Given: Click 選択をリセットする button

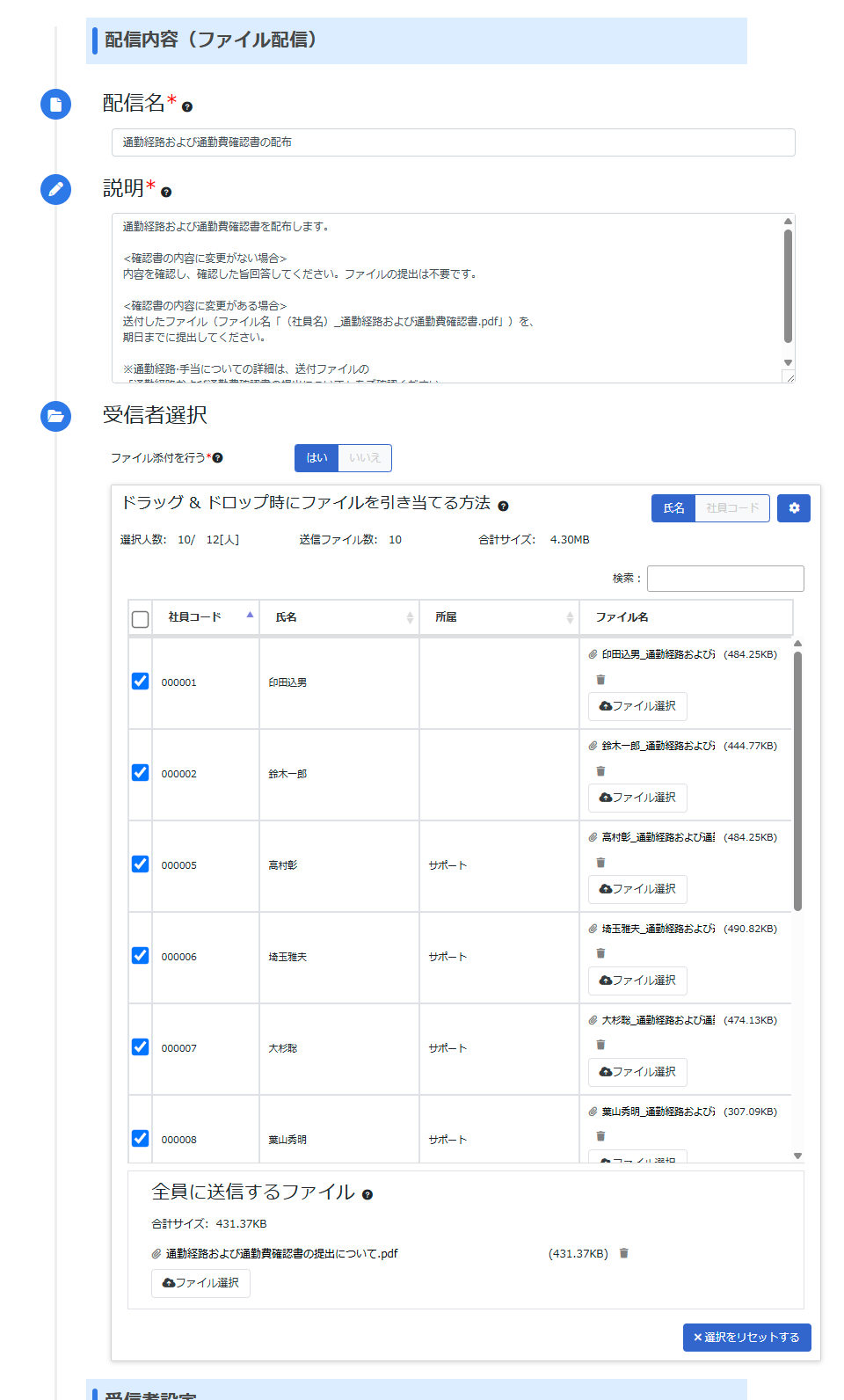Looking at the screenshot, I should (746, 1338).
